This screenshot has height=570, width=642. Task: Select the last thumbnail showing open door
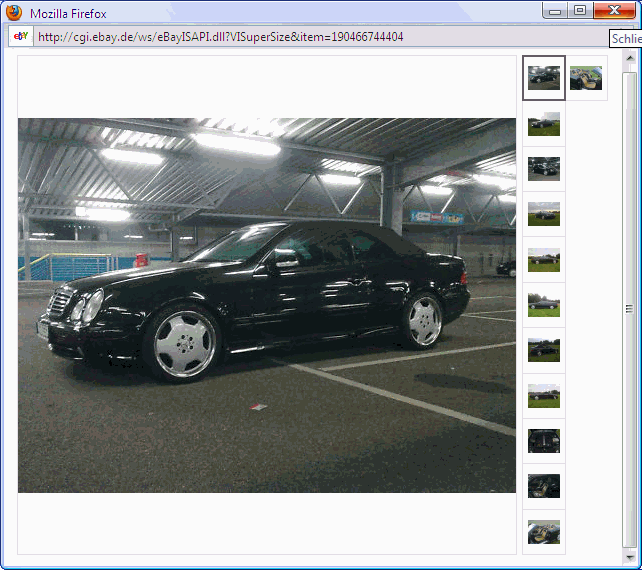pyautogui.click(x=544, y=531)
